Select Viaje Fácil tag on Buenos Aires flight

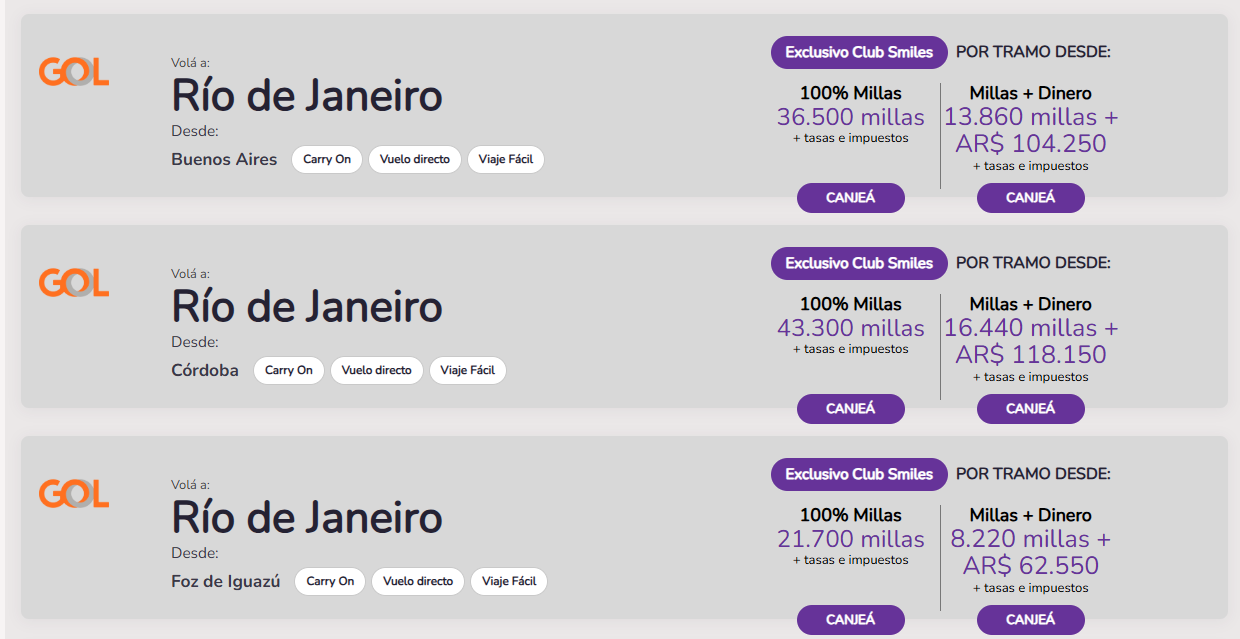(506, 159)
